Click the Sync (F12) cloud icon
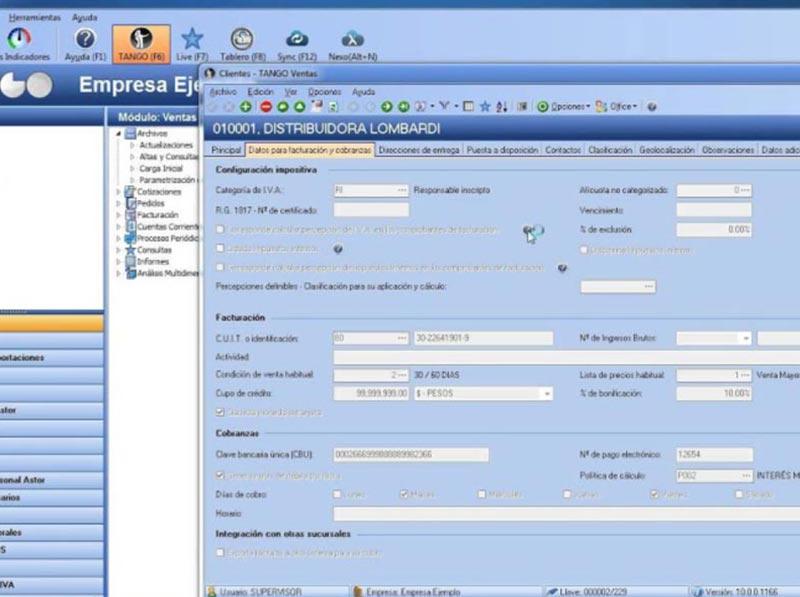 point(297,39)
